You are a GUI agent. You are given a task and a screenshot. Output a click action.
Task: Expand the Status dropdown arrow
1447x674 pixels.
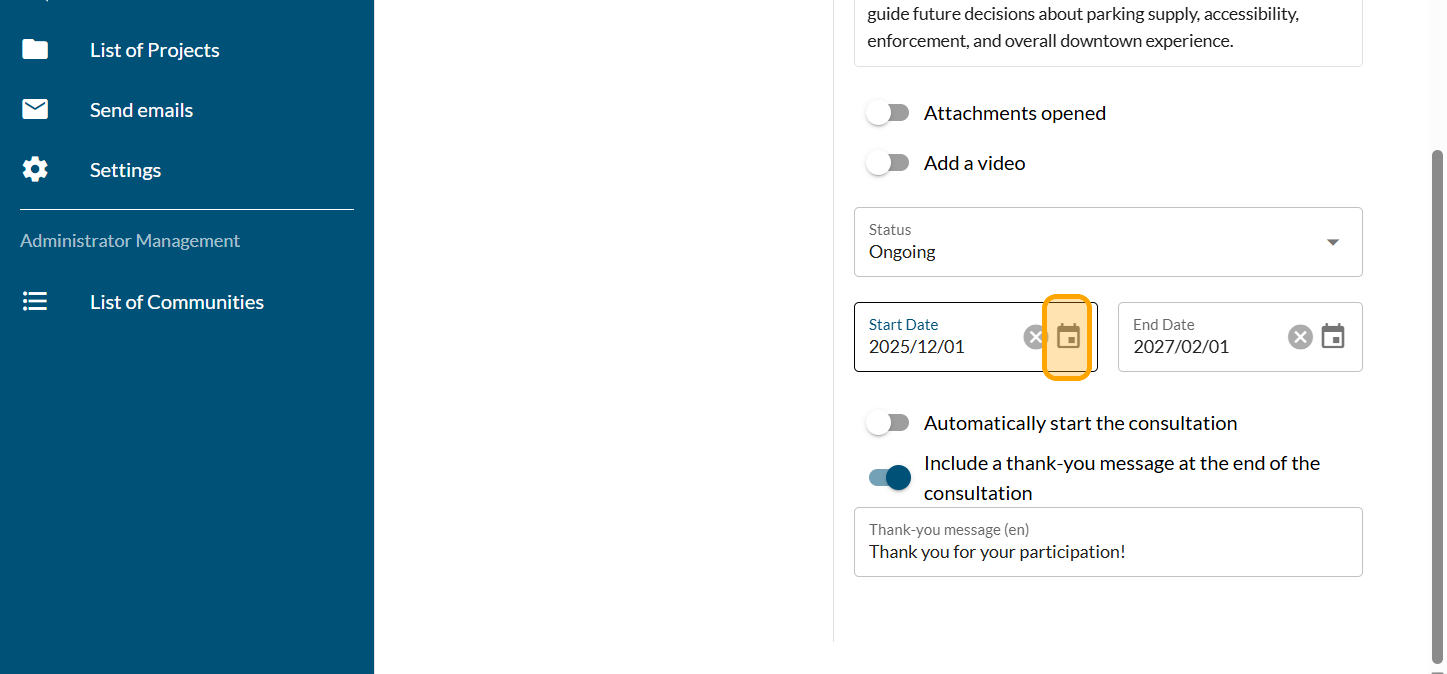pyautogui.click(x=1332, y=242)
